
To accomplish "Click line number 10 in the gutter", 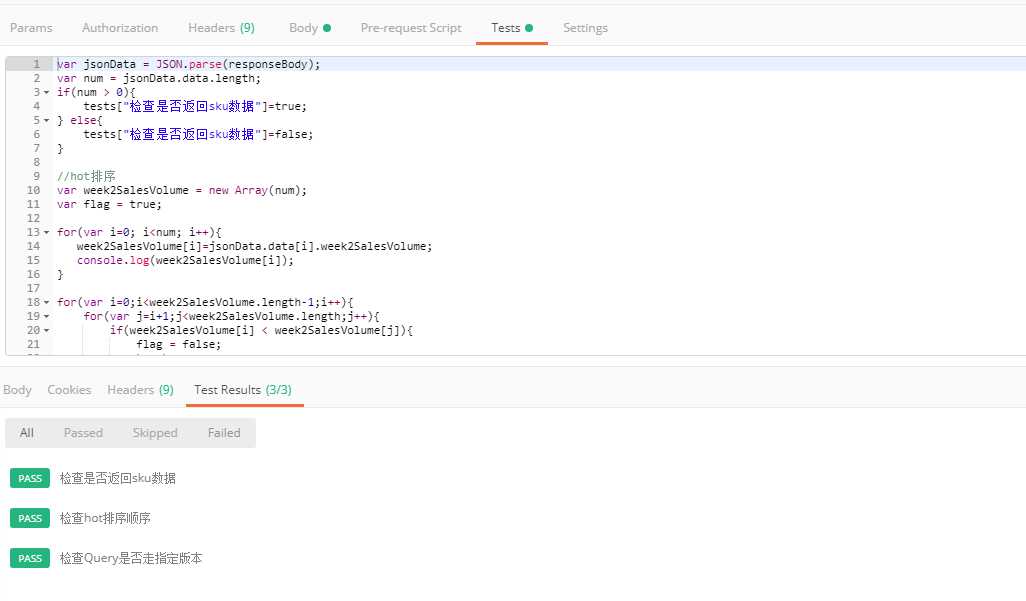I will [x=33, y=191].
